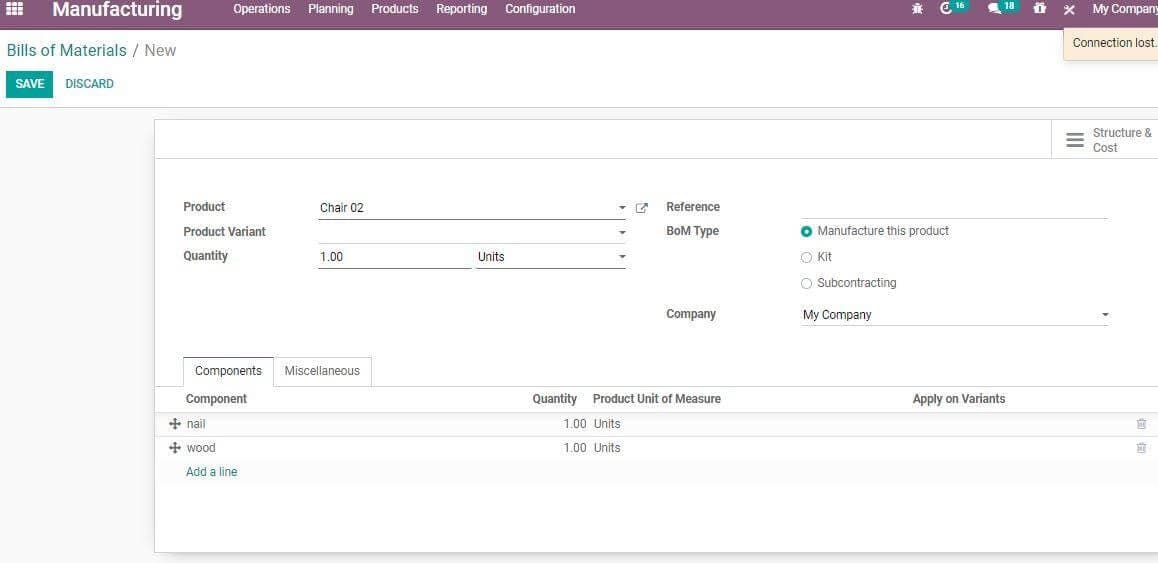The image size is (1158, 563).
Task: Expand the Product dropdown arrow
Action: pyautogui.click(x=622, y=208)
